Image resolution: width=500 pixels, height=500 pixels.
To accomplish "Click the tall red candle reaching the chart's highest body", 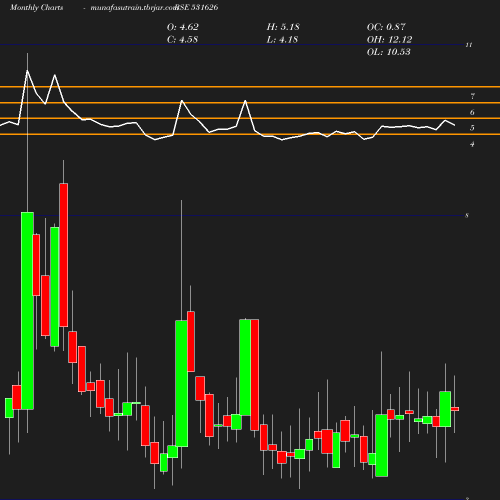I will [64, 255].
